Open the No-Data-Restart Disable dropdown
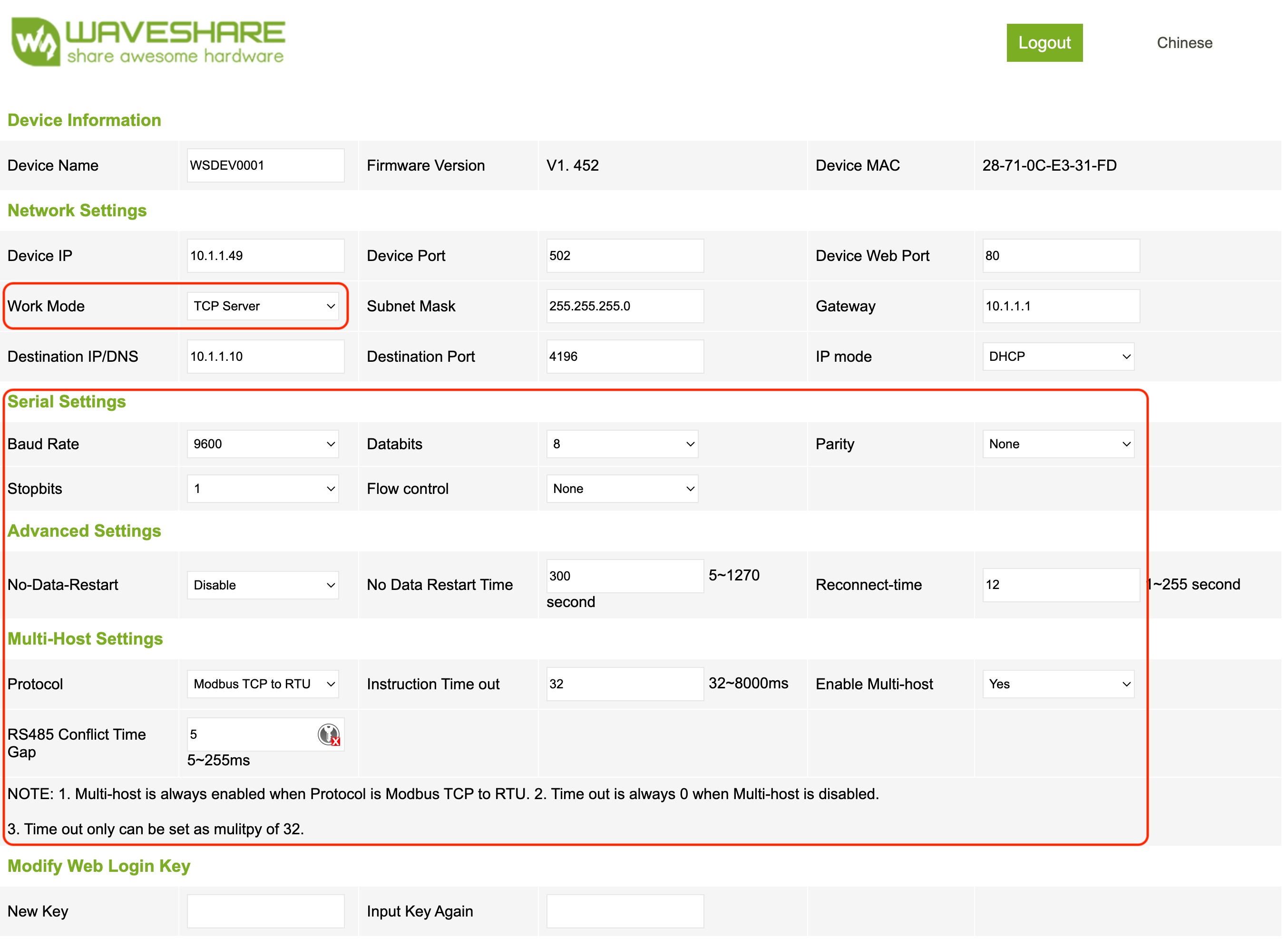 coord(263,585)
